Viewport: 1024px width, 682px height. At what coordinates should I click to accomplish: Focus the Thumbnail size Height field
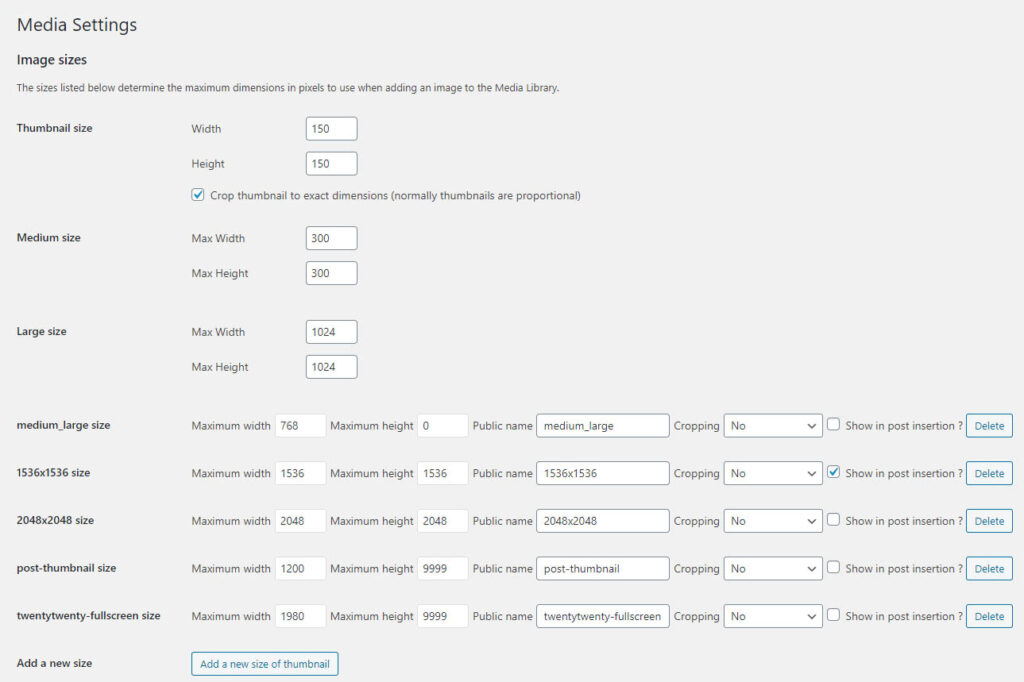pyautogui.click(x=331, y=164)
